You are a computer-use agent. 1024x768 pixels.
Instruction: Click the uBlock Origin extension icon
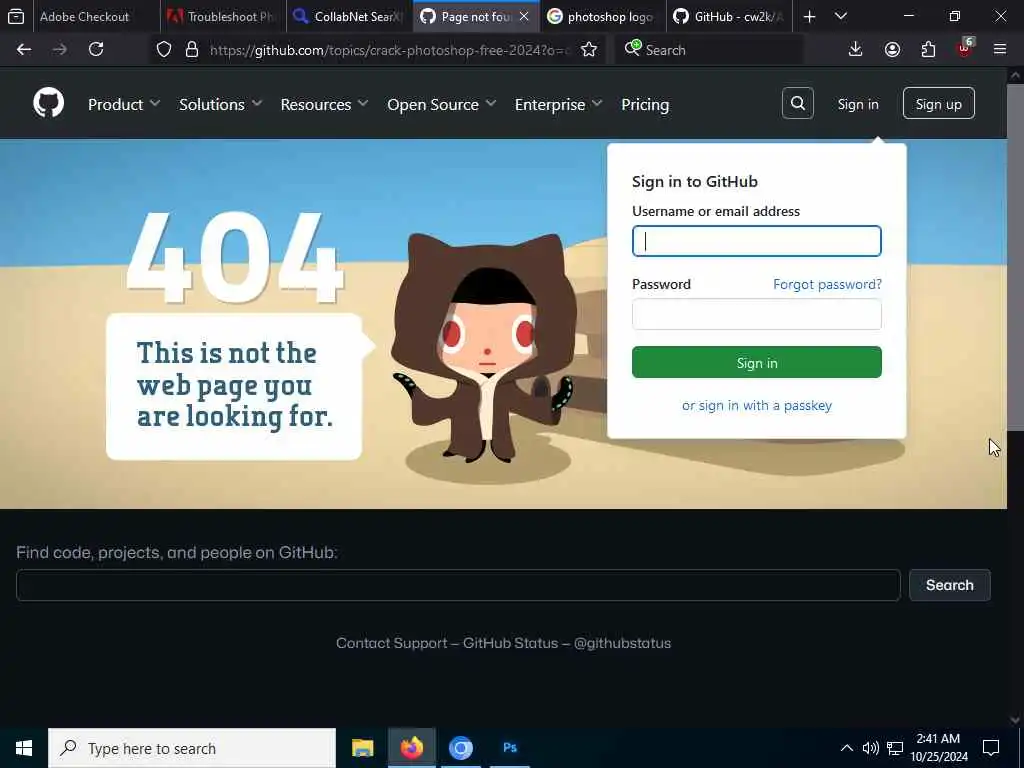965,48
